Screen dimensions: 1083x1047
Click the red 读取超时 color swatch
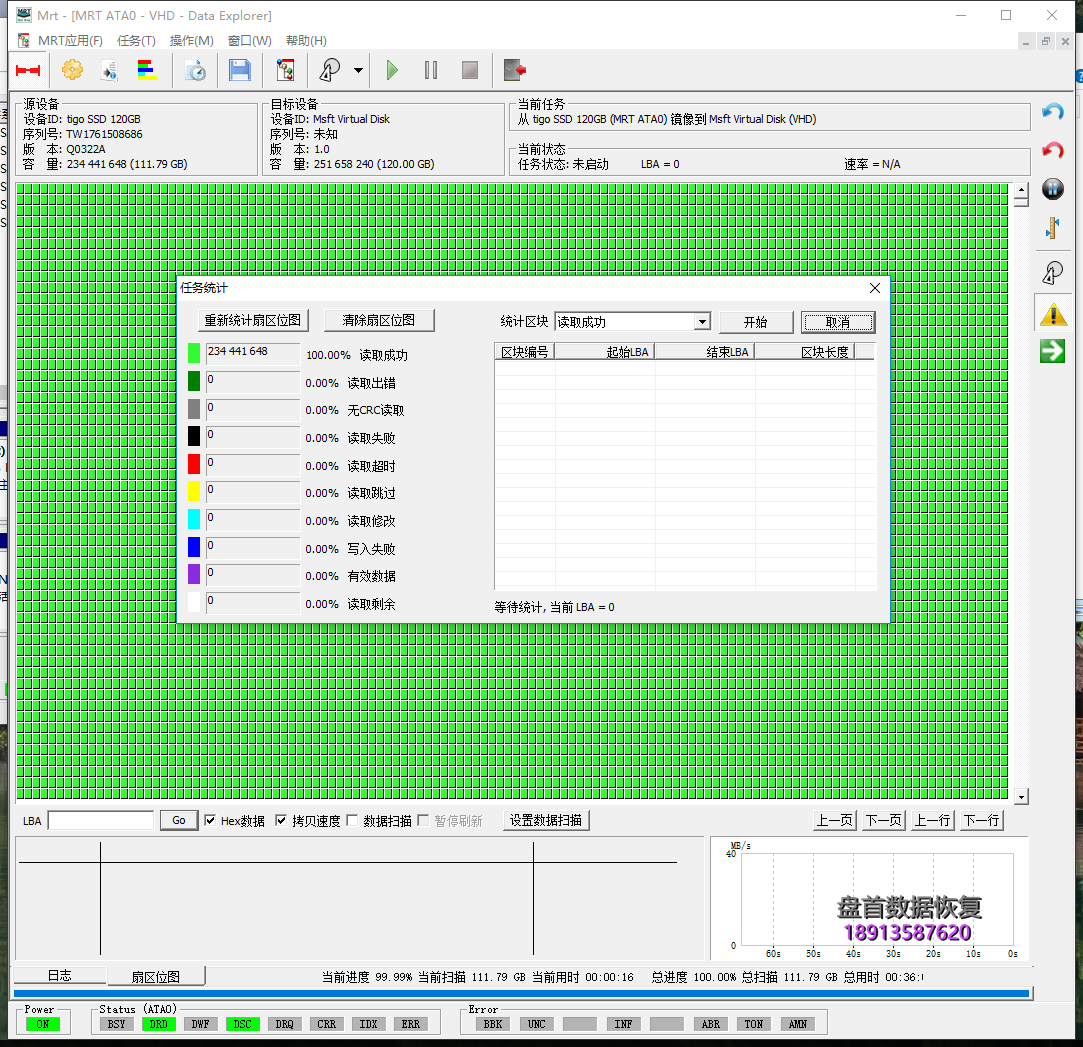[x=194, y=464]
